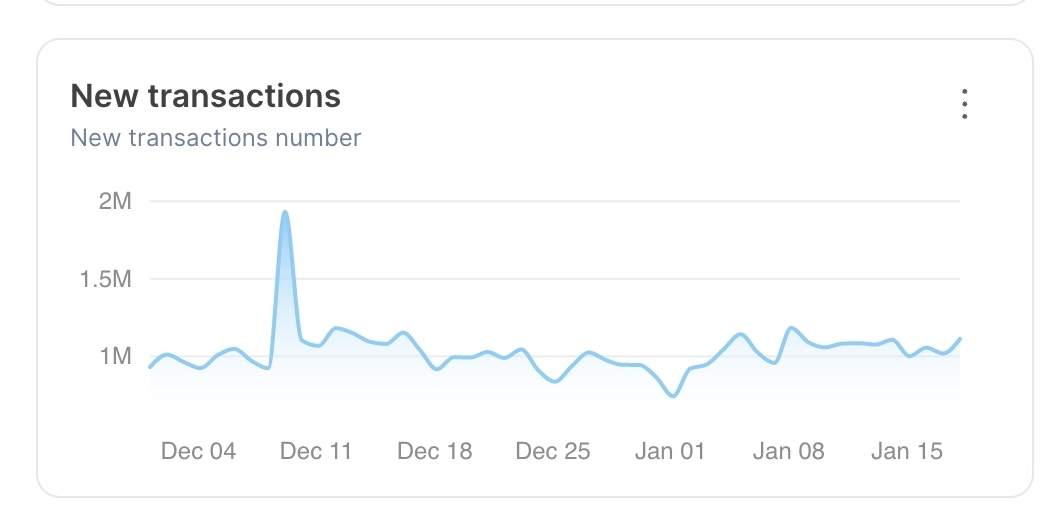Click the 2M y-axis label
The width and height of the screenshot is (1058, 522).
pos(115,201)
